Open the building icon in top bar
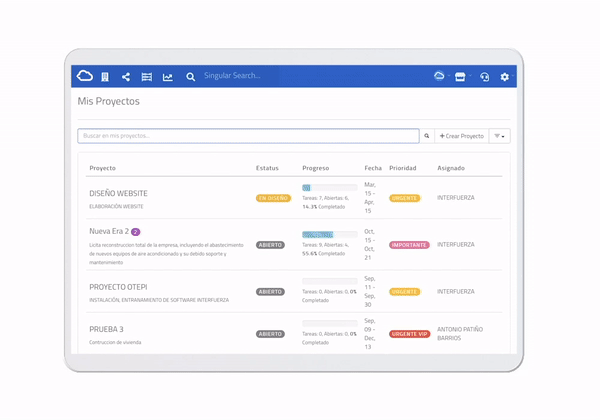Image resolution: width=600 pixels, height=420 pixels. 105,77
